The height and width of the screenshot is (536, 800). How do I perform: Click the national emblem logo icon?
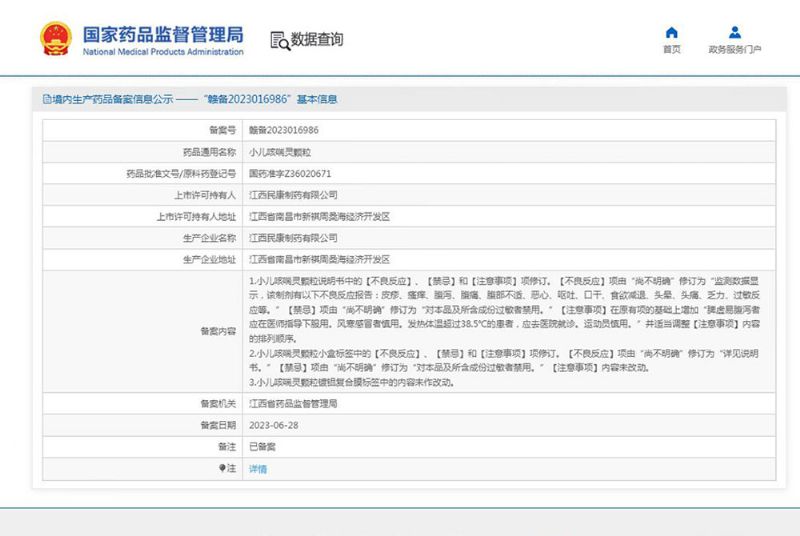(x=56, y=39)
